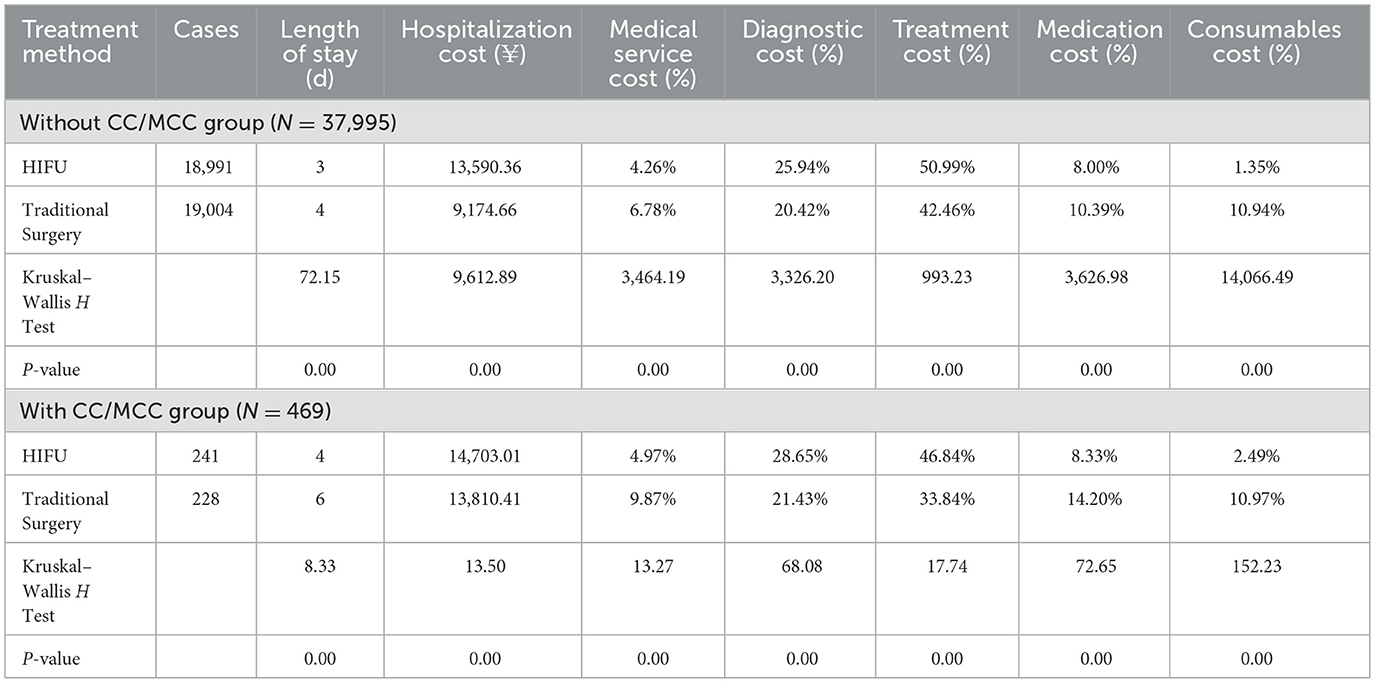Select the "Treatment cost (%)" column header
The image size is (1375, 683).
click(x=950, y=42)
